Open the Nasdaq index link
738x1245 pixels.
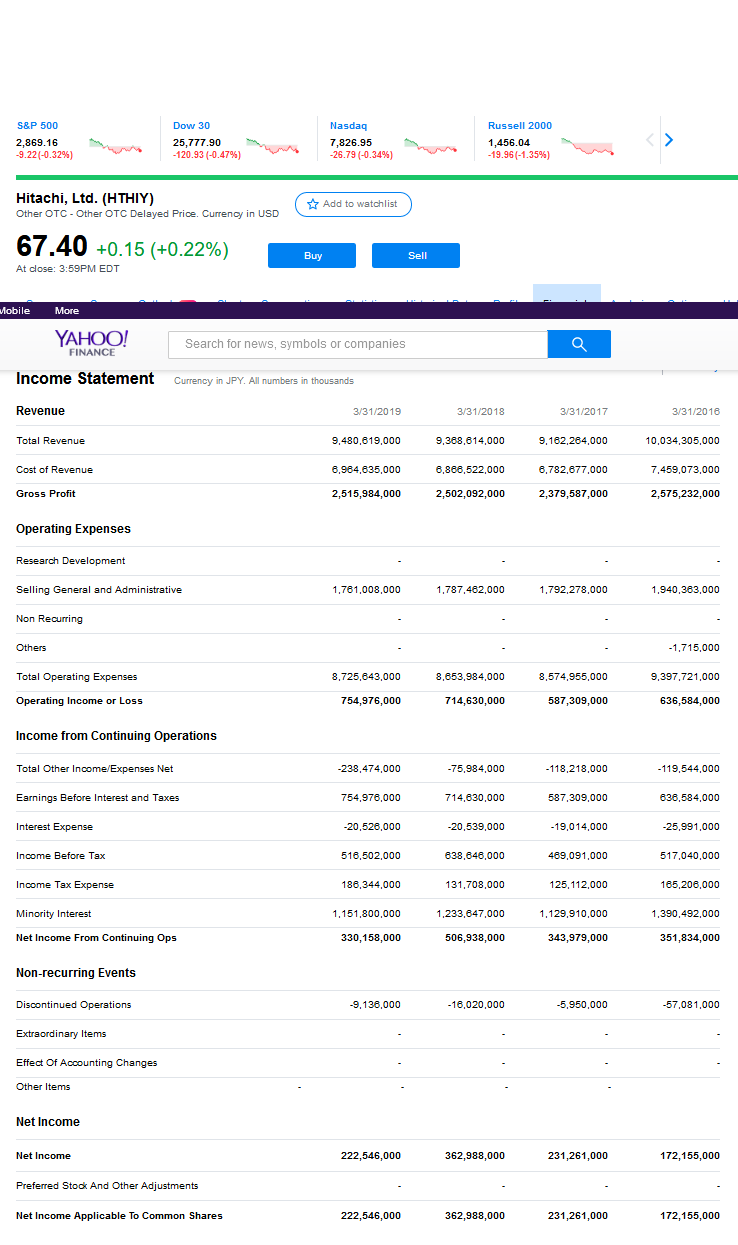[x=348, y=126]
